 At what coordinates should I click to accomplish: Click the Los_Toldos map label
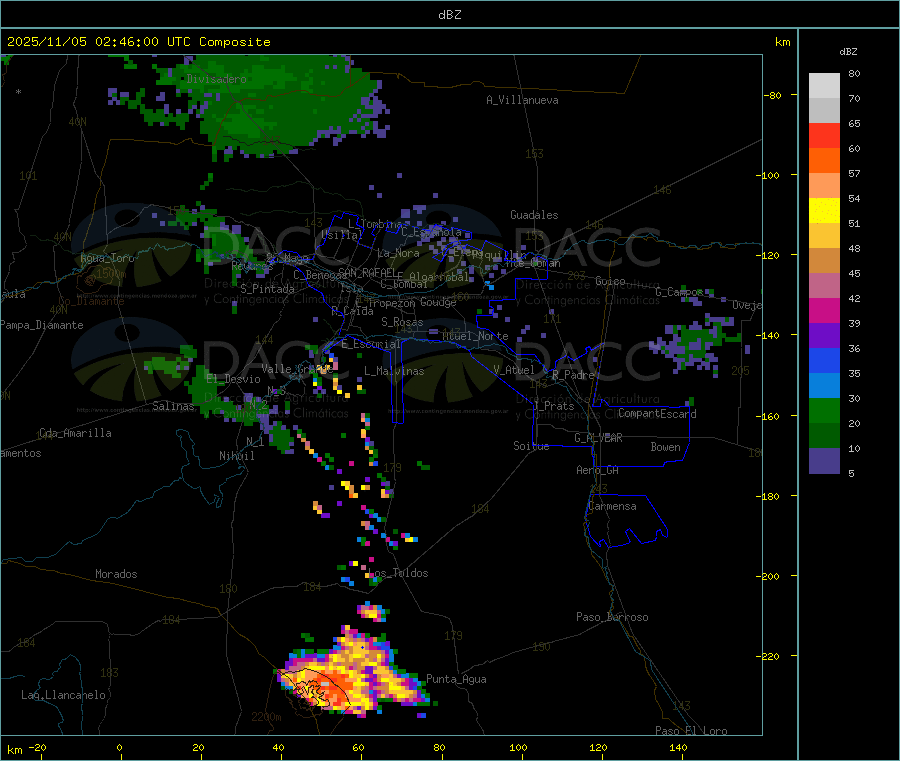click(x=398, y=573)
